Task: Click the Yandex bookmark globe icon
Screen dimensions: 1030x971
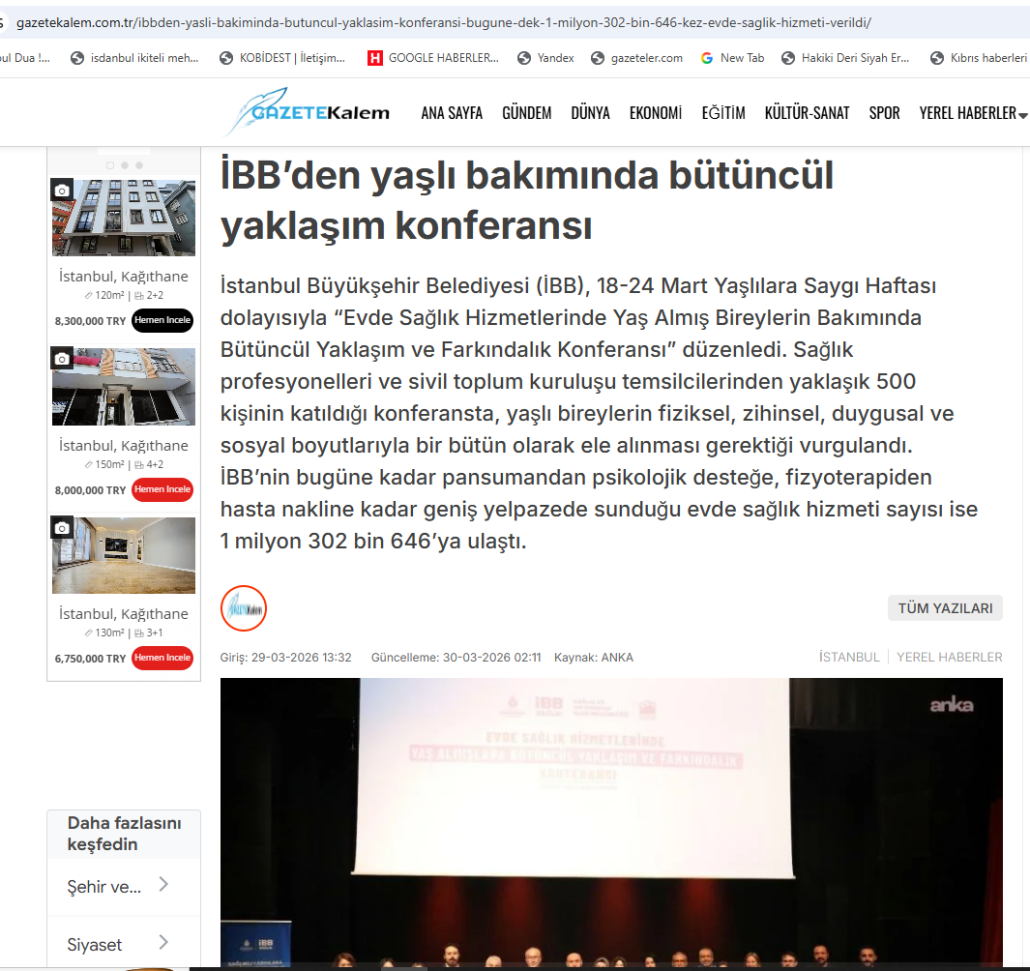Action: [524, 58]
